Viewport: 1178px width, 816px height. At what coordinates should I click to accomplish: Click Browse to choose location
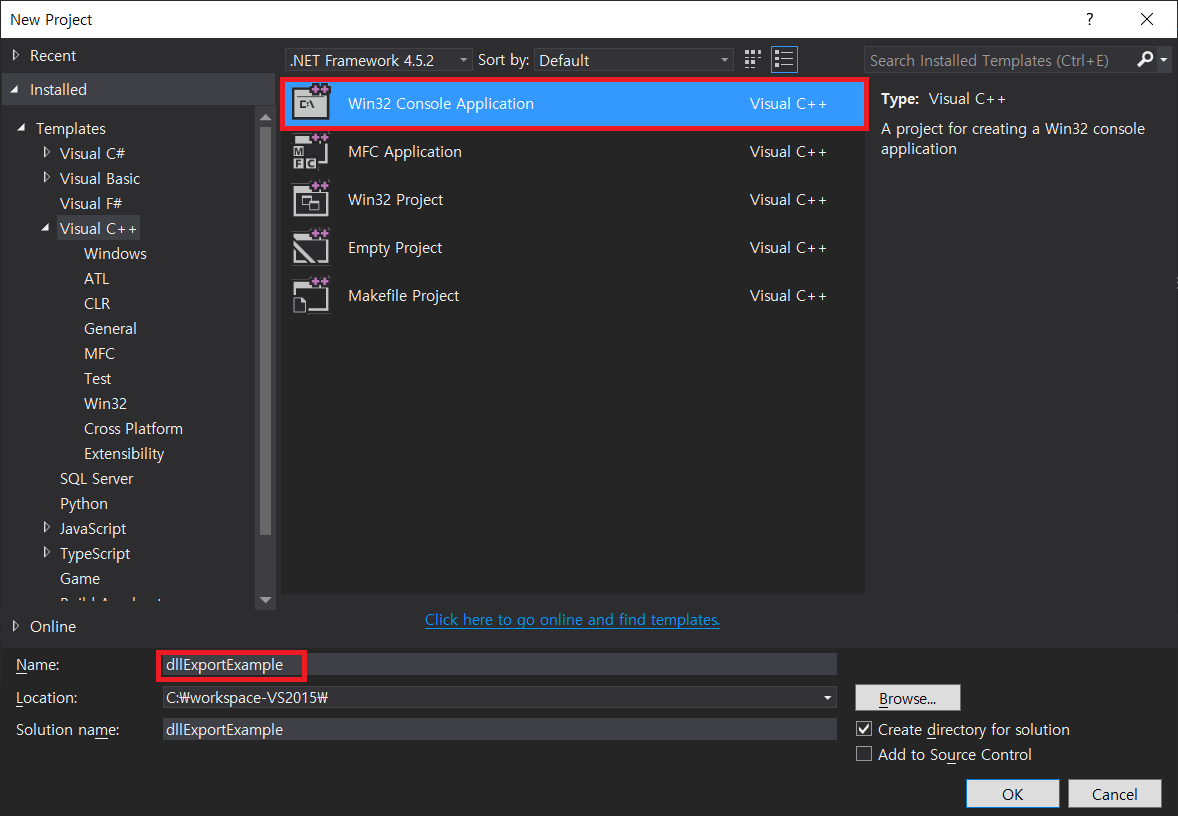(x=908, y=698)
